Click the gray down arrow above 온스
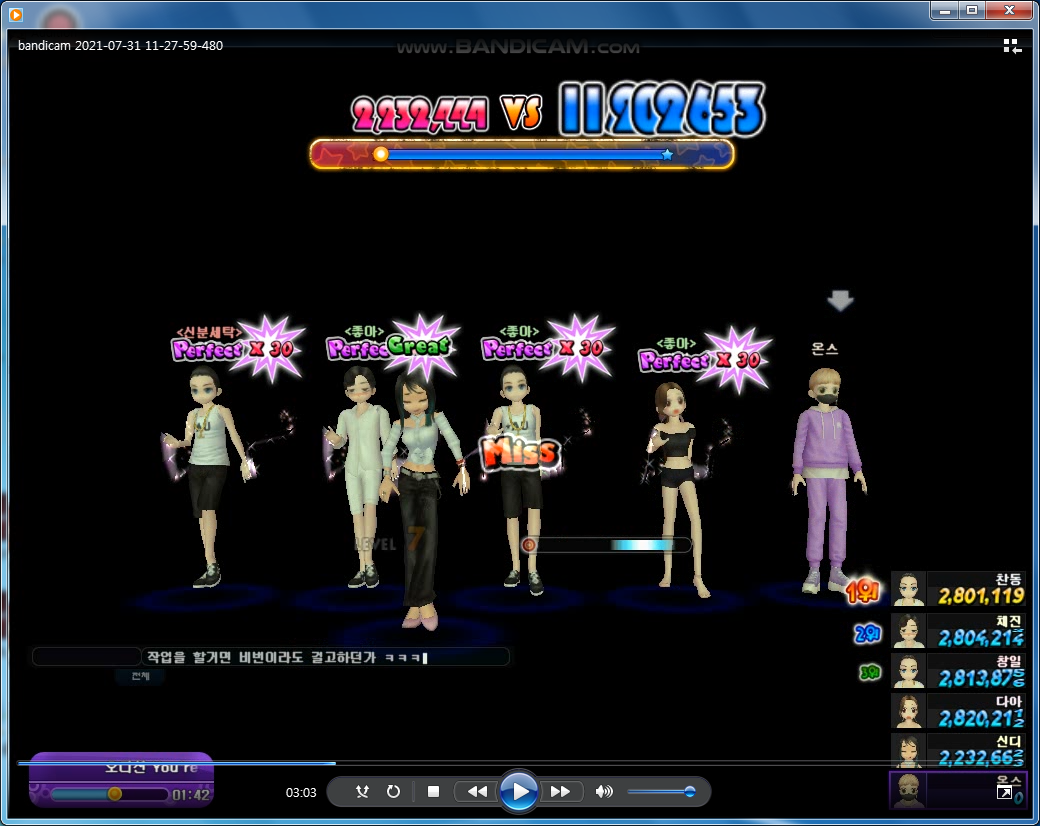Image resolution: width=1040 pixels, height=826 pixels. 840,301
